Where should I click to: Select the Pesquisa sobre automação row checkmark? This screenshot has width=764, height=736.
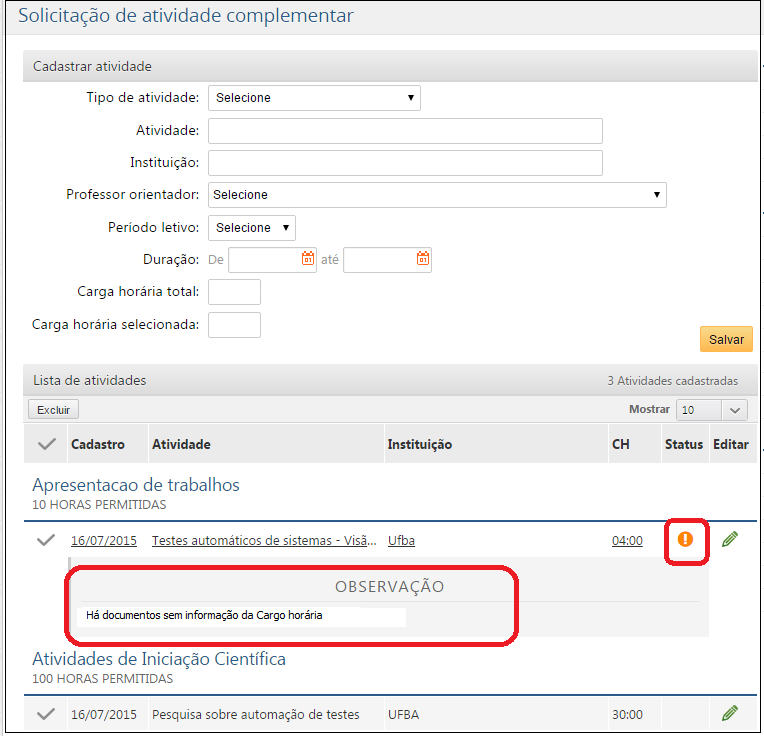point(46,714)
